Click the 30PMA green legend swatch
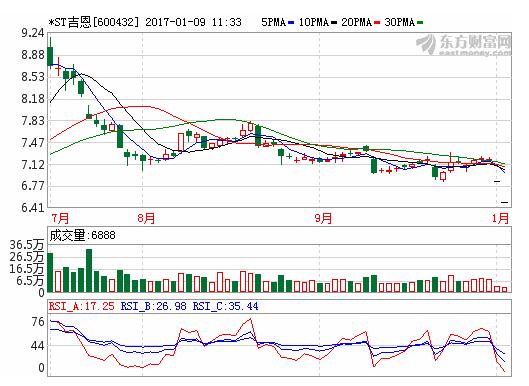Image resolution: width=529 pixels, height=386 pixels. tap(420, 23)
